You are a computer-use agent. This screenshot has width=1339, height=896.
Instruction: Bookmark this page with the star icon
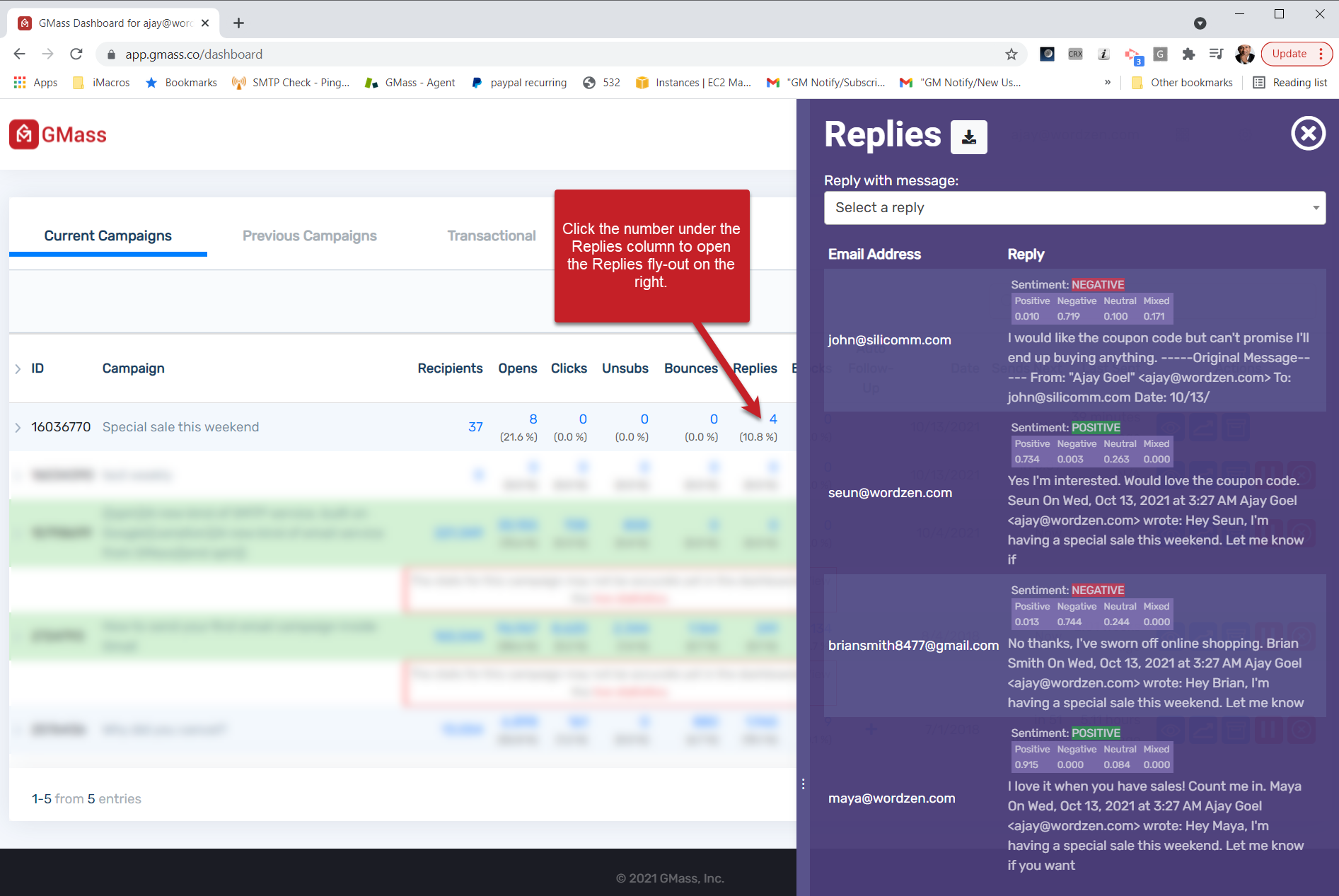pos(1011,54)
